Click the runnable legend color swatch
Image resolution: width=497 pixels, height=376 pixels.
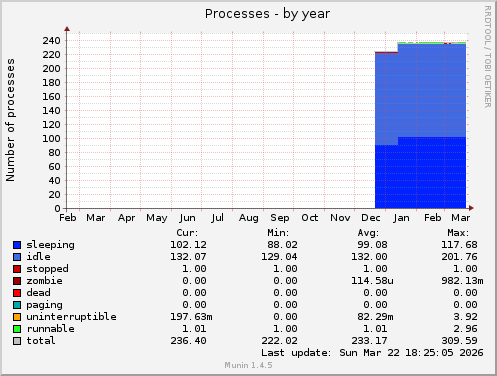click(x=17, y=329)
